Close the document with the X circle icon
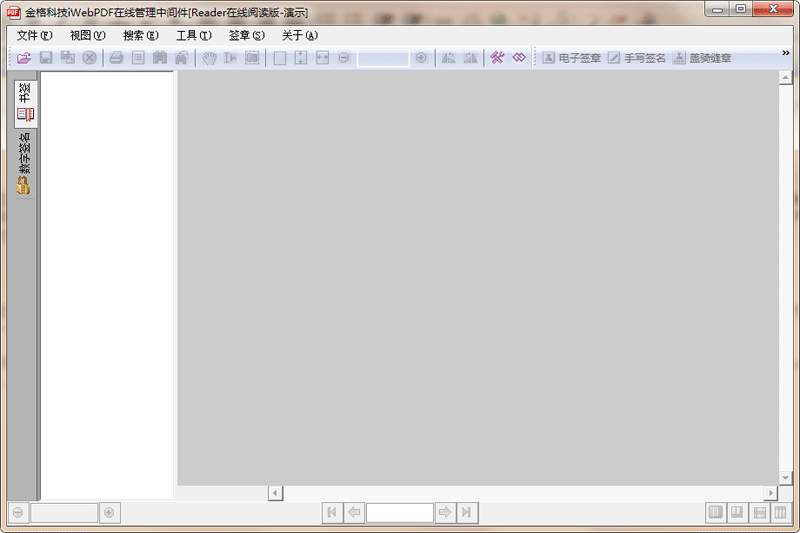Viewport: 800px width, 533px height. 89,58
